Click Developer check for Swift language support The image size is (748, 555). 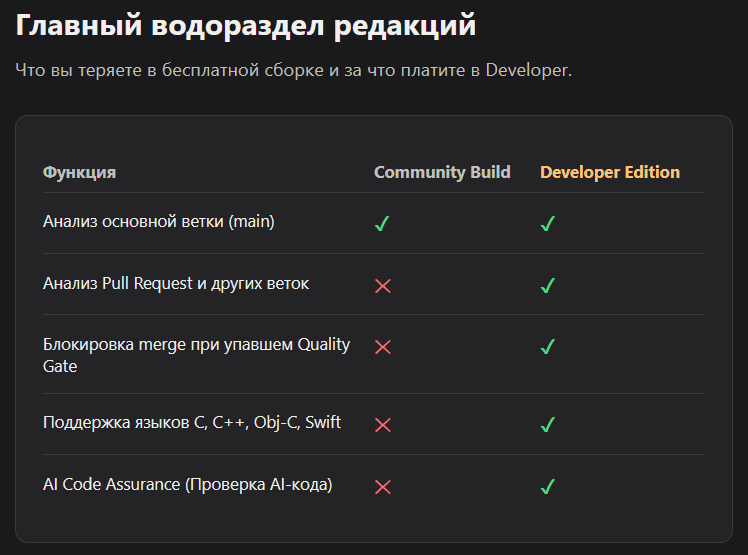click(548, 424)
